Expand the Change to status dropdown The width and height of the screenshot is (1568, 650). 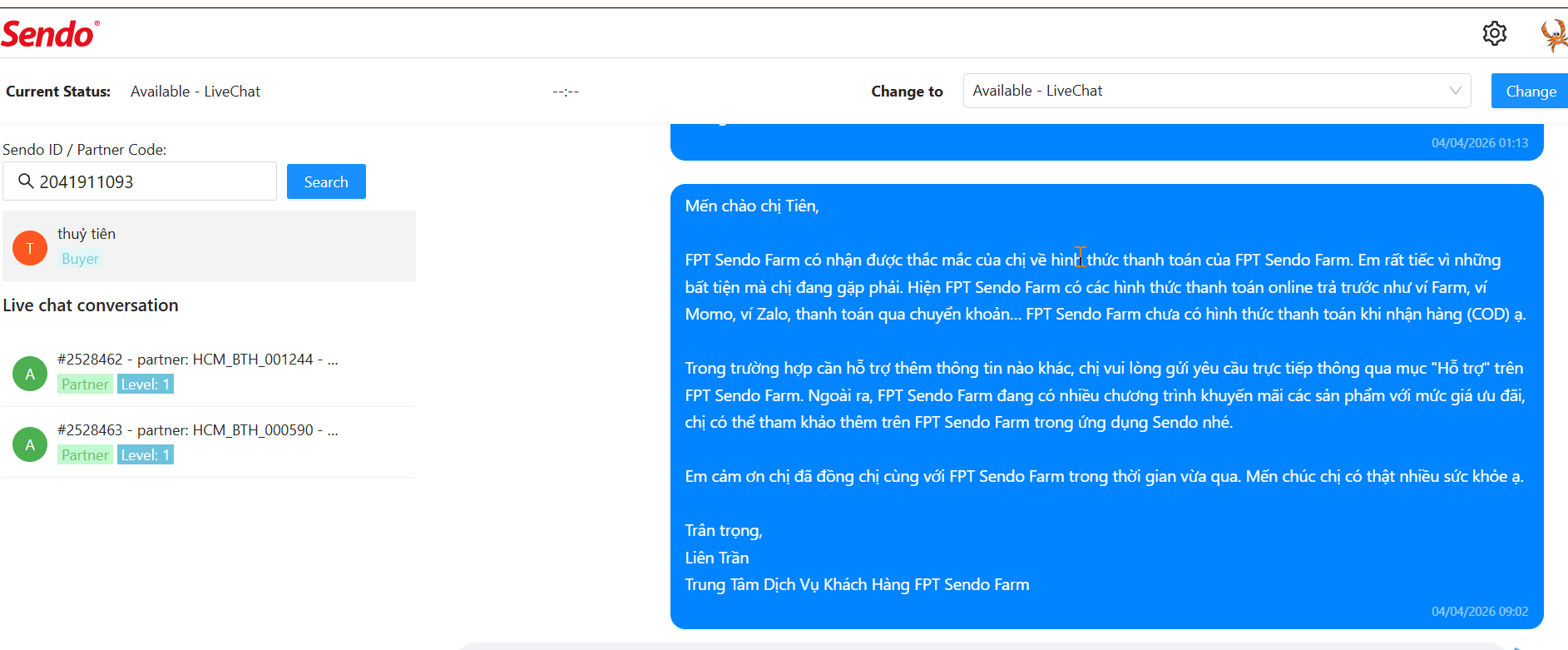click(1217, 91)
